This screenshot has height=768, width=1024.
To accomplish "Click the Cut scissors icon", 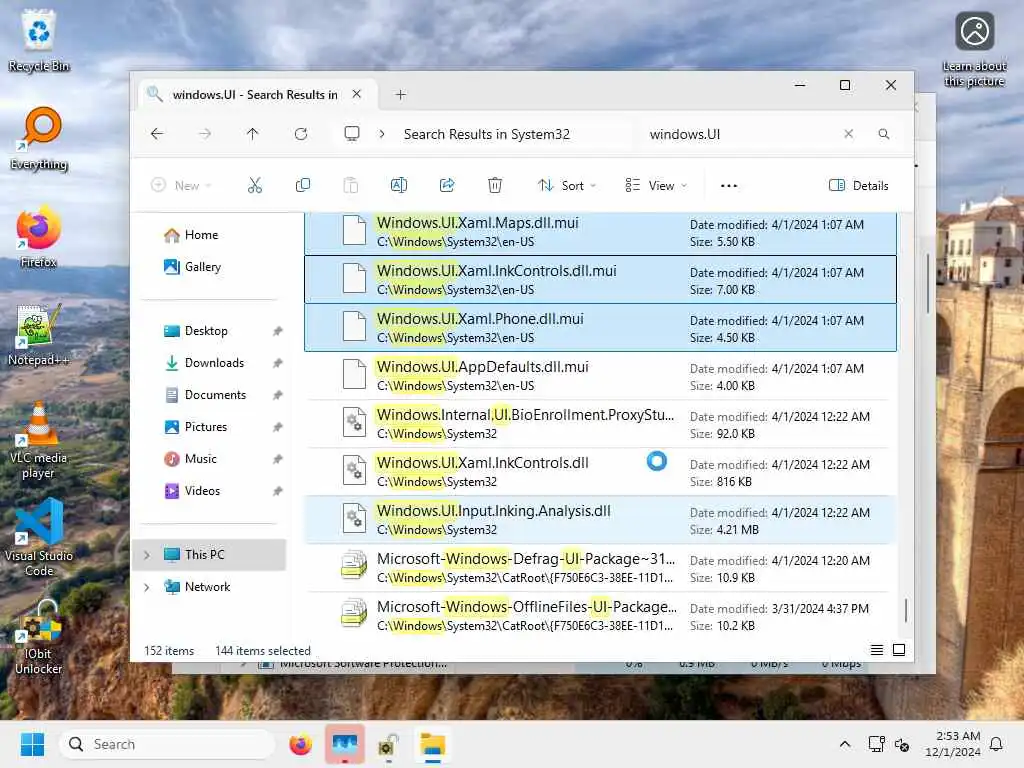I will 255,185.
